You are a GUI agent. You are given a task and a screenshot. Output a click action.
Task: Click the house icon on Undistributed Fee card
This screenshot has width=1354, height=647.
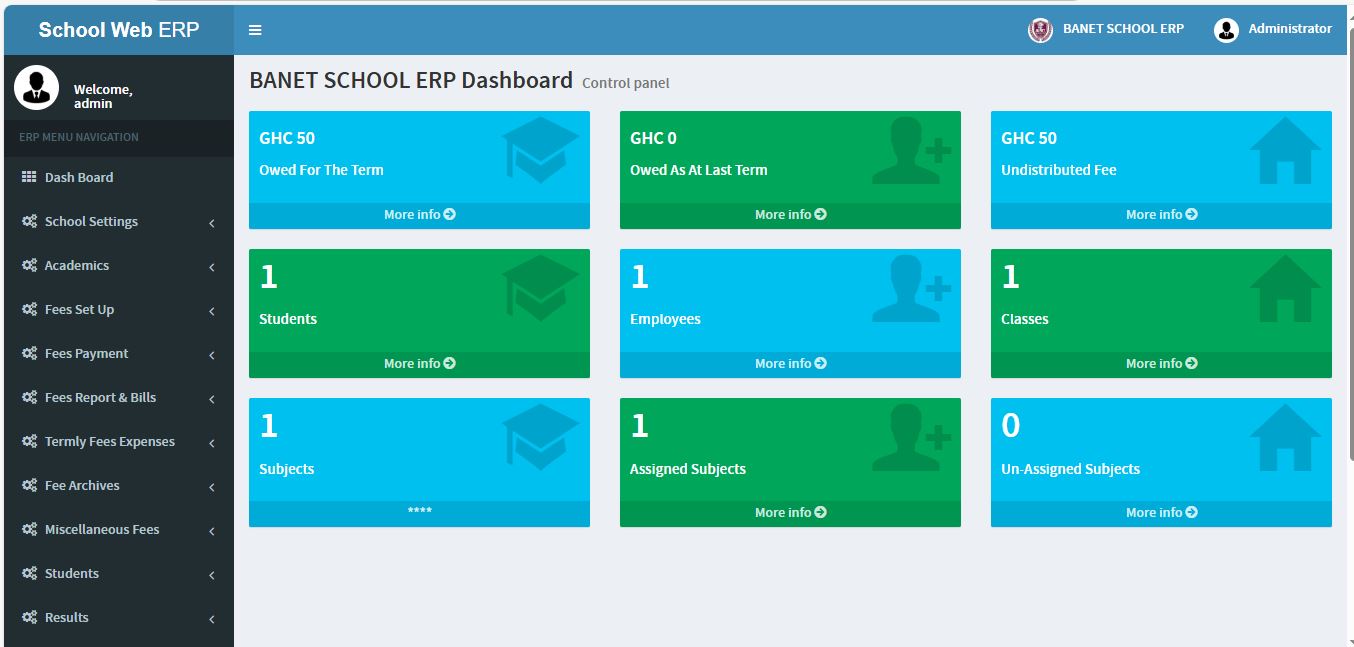pos(1285,151)
